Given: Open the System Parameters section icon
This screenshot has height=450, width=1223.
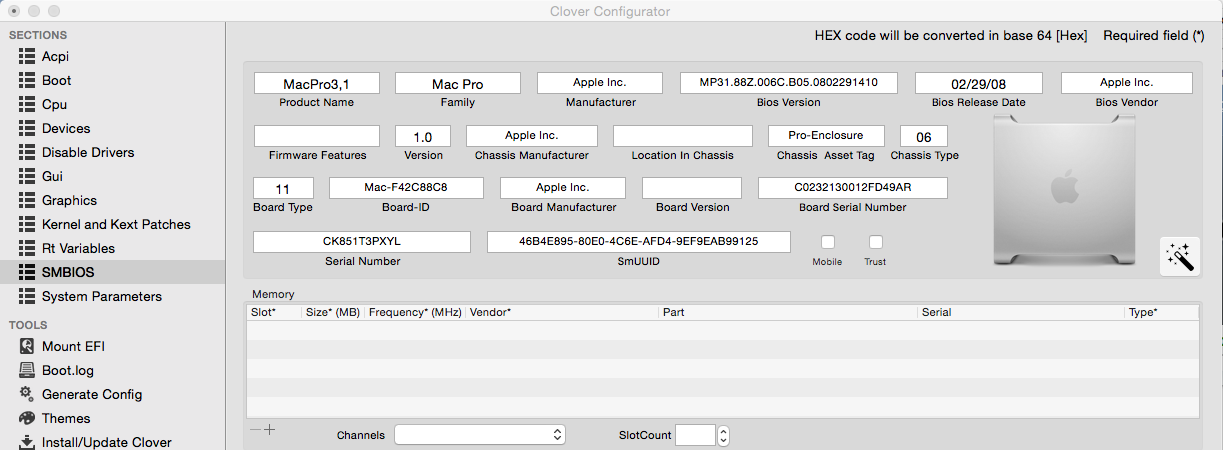Looking at the screenshot, I should [27, 296].
